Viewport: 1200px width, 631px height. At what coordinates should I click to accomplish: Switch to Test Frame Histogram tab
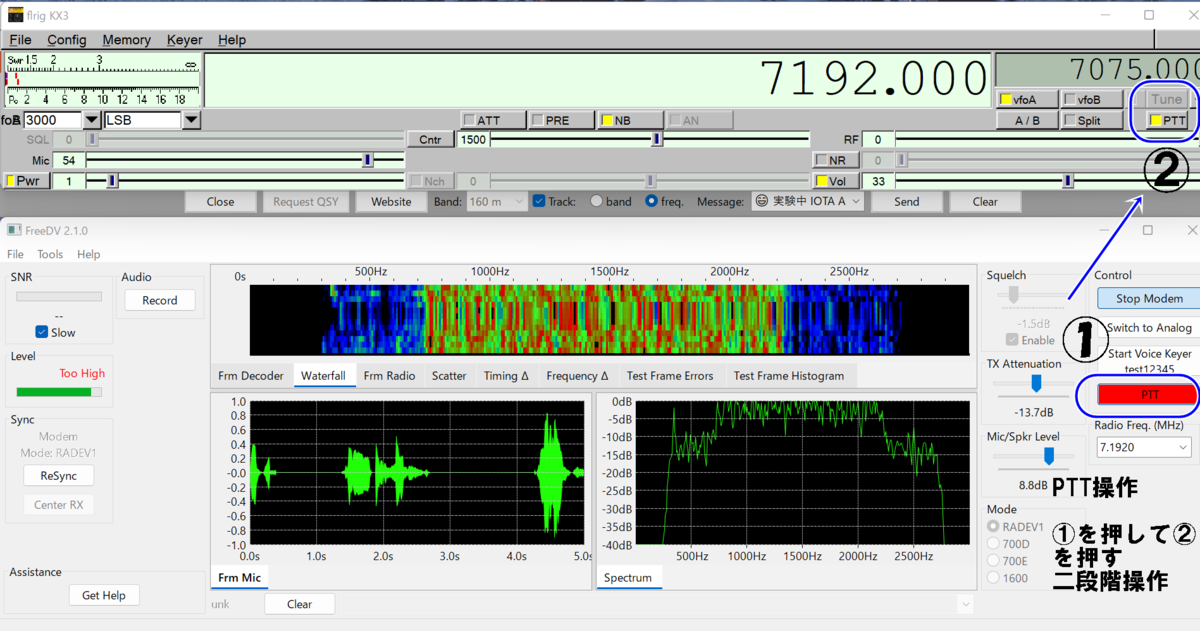(x=789, y=376)
